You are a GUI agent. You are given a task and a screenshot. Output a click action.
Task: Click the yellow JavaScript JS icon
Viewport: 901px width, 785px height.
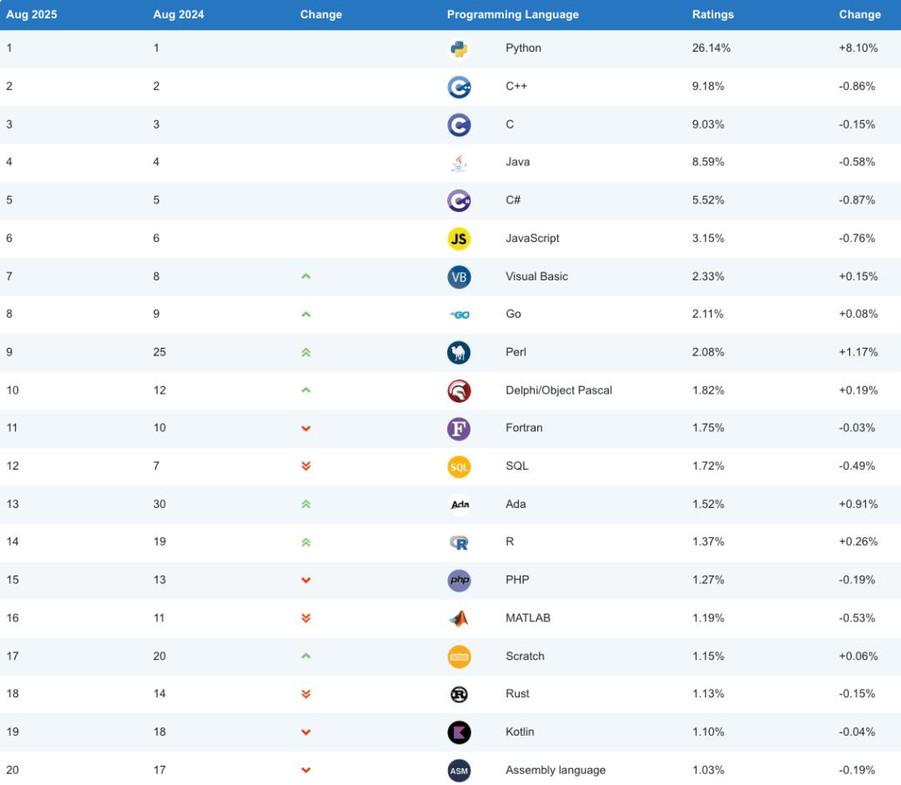(x=459, y=238)
